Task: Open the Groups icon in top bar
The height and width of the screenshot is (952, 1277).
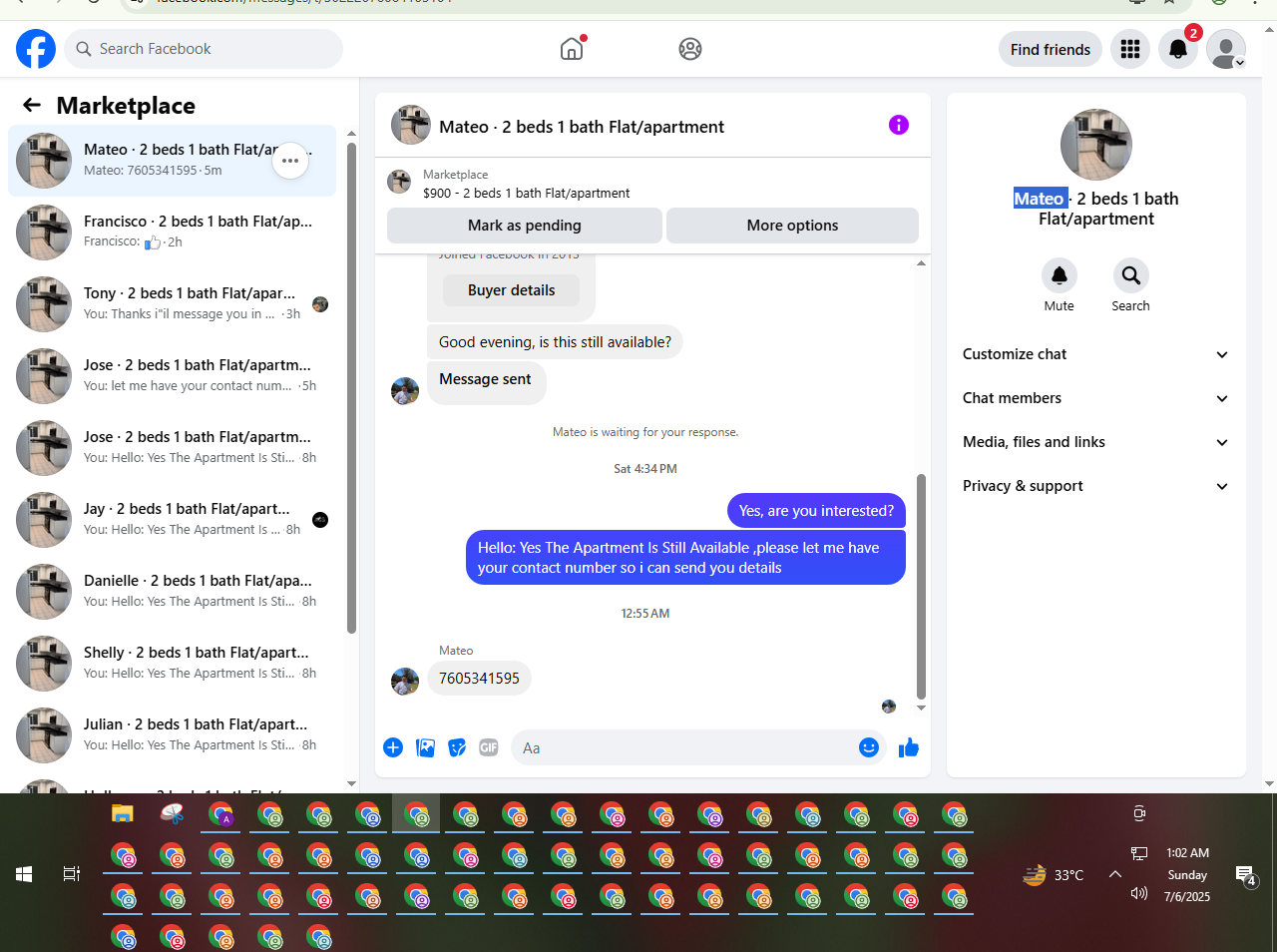Action: [690, 49]
